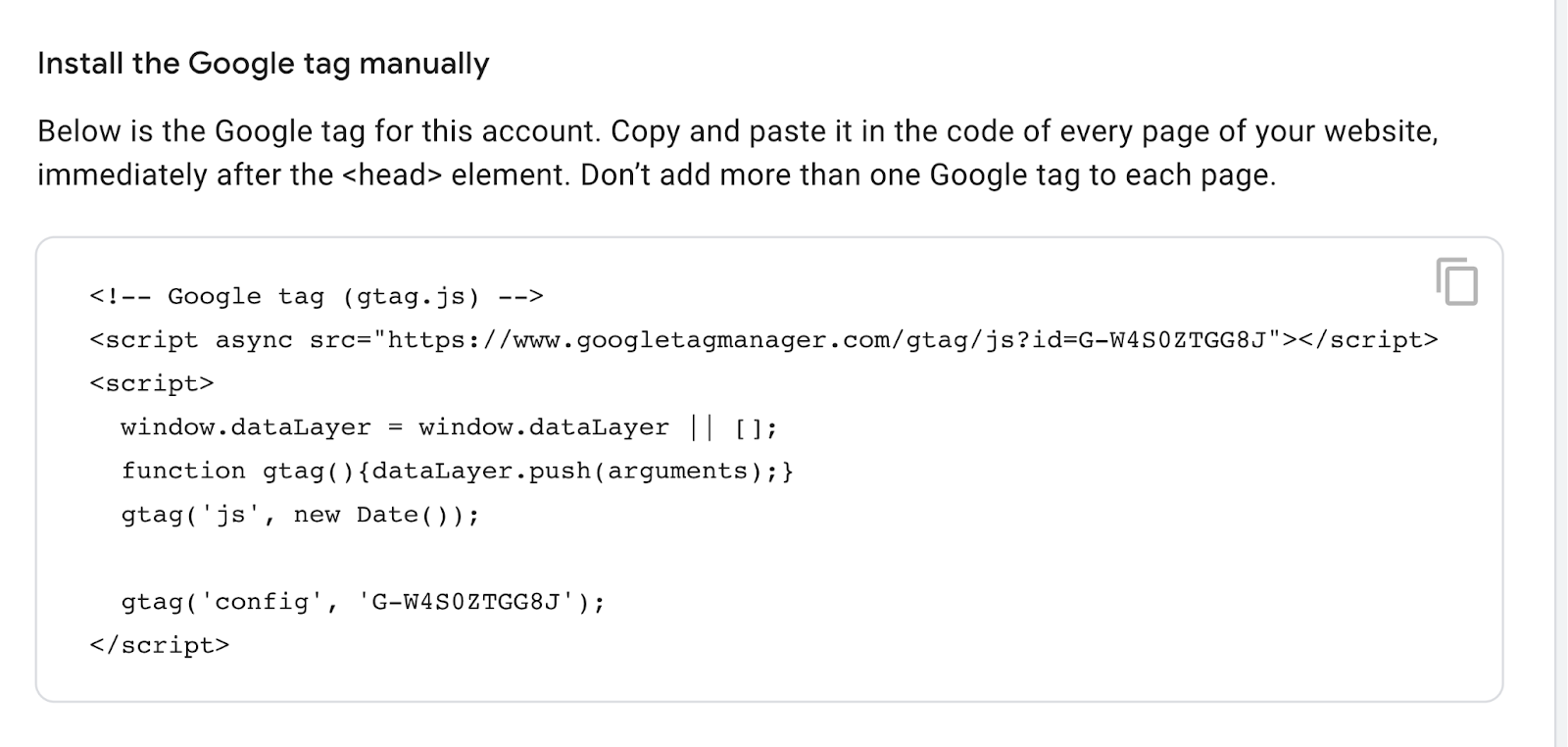Select the Google tag code block
1568x747 pixels.
[x=686, y=471]
